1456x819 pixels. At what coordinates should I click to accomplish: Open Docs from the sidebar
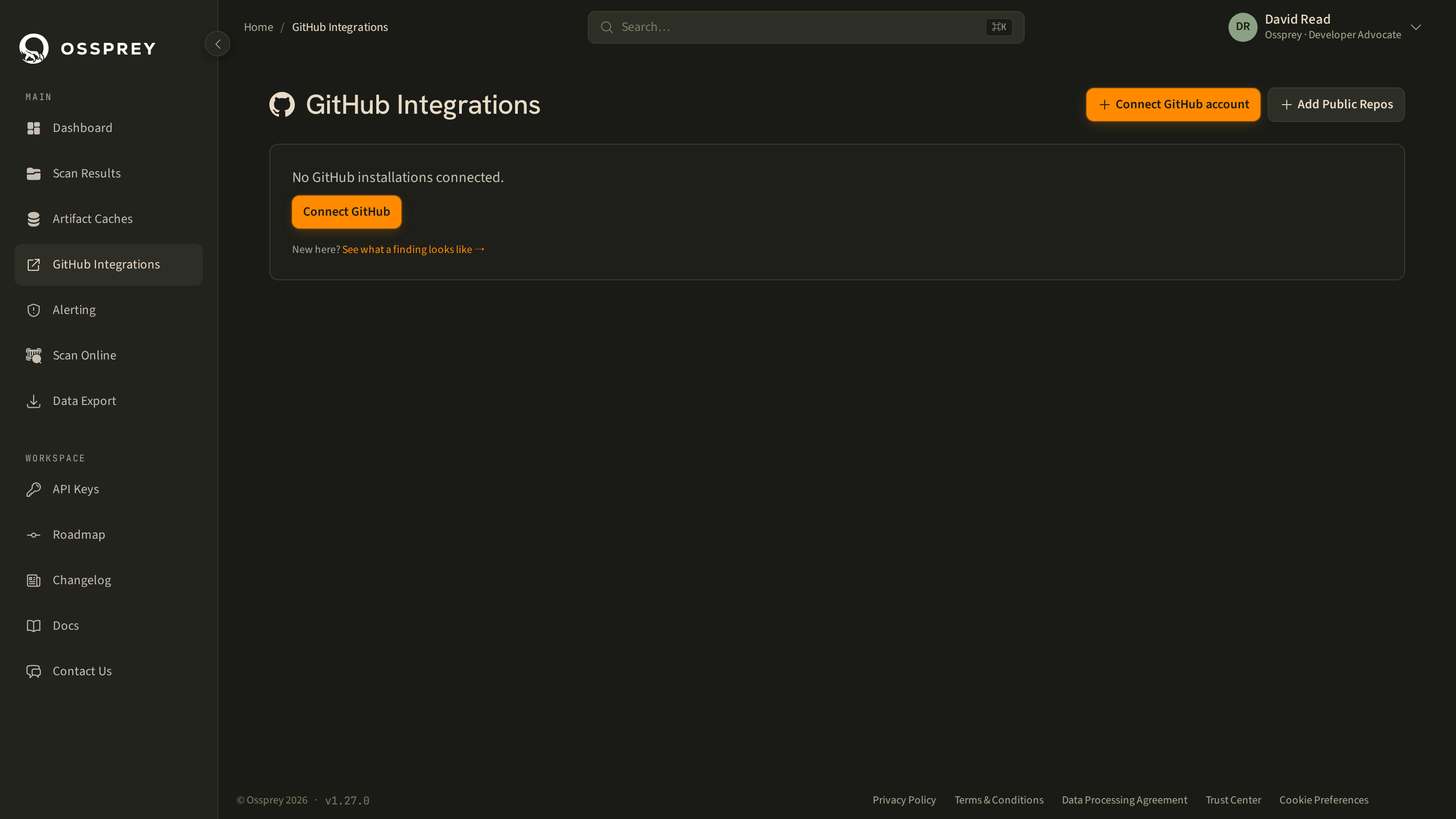(109, 626)
